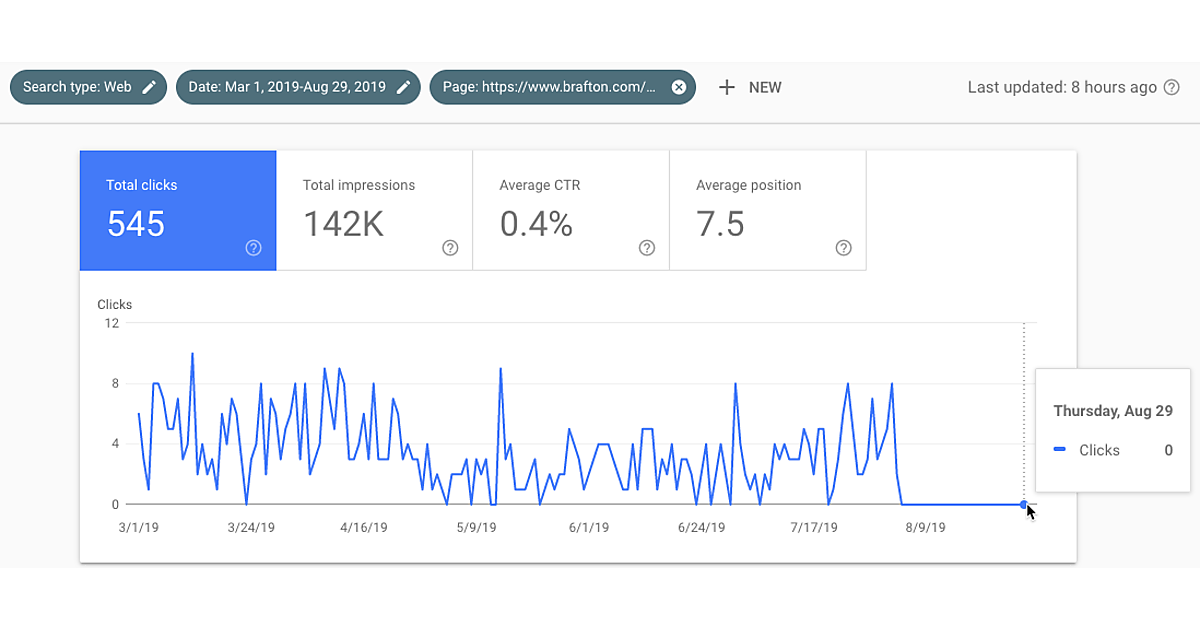Click the pencil icon on Search type chip
Image resolution: width=1200 pixels, height=630 pixels.
149,87
